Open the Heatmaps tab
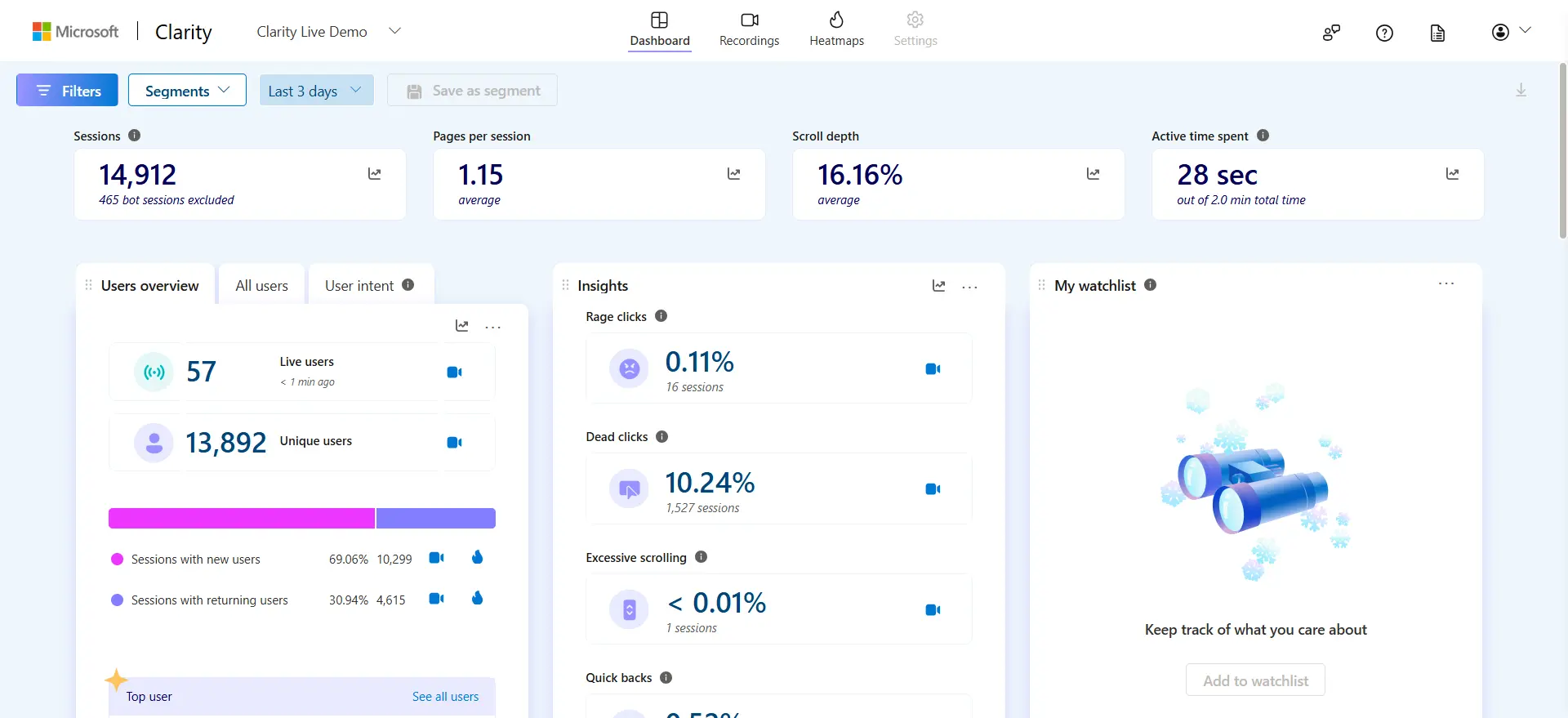Image resolution: width=1568 pixels, height=718 pixels. click(x=836, y=30)
